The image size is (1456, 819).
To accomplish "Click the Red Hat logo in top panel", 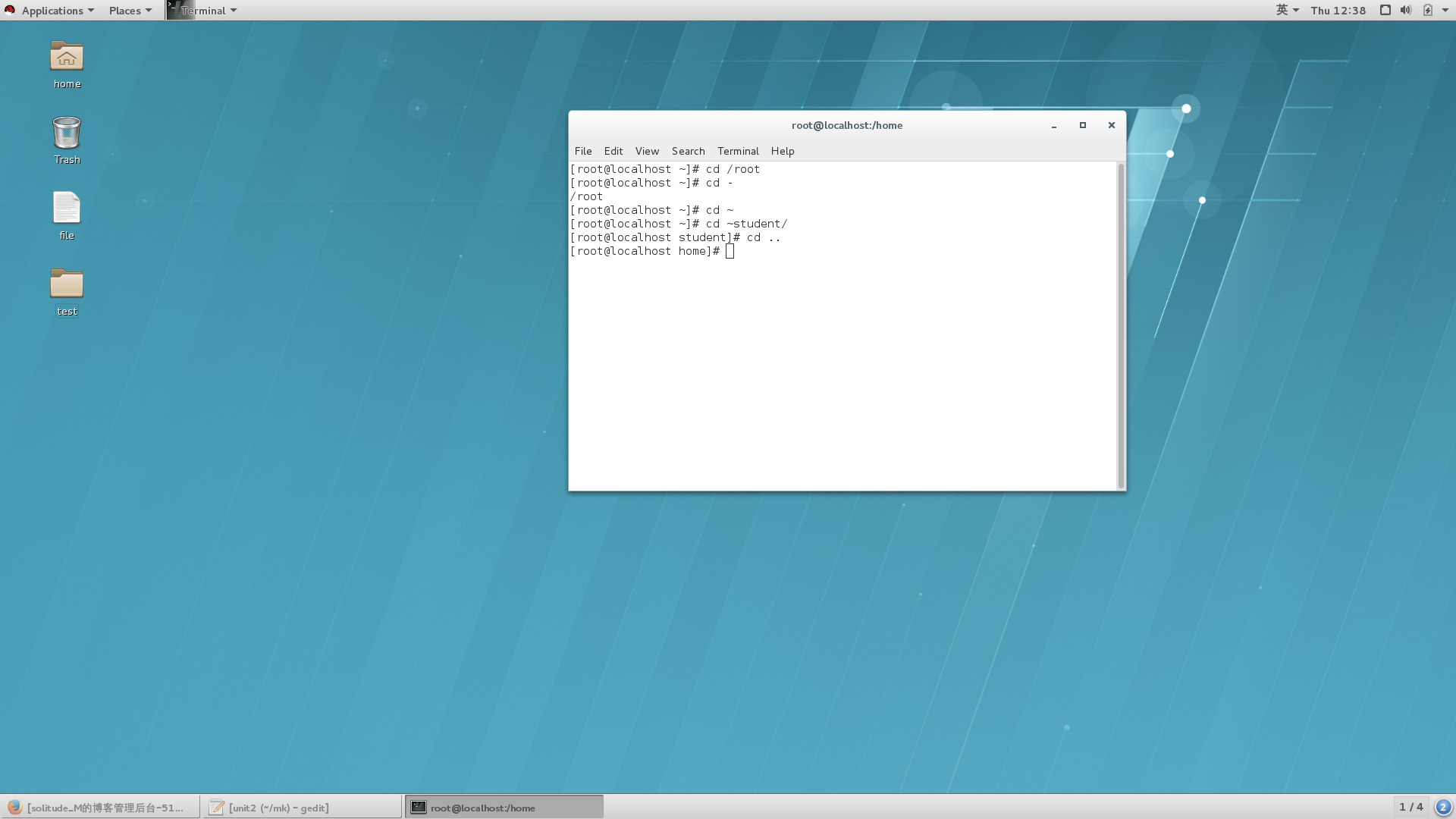I will click(10, 10).
